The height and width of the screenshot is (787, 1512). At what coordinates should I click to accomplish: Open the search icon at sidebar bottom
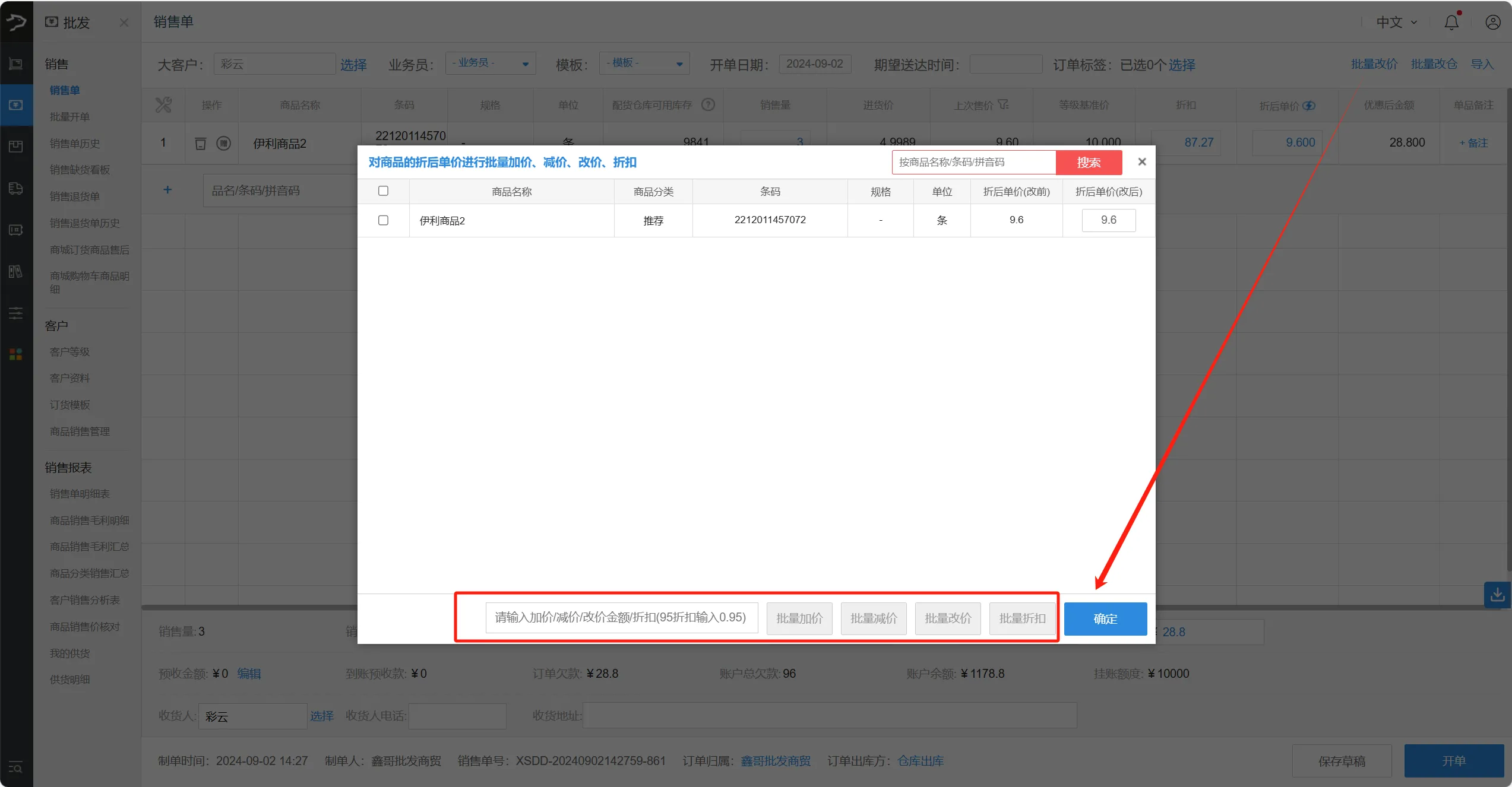click(x=15, y=767)
